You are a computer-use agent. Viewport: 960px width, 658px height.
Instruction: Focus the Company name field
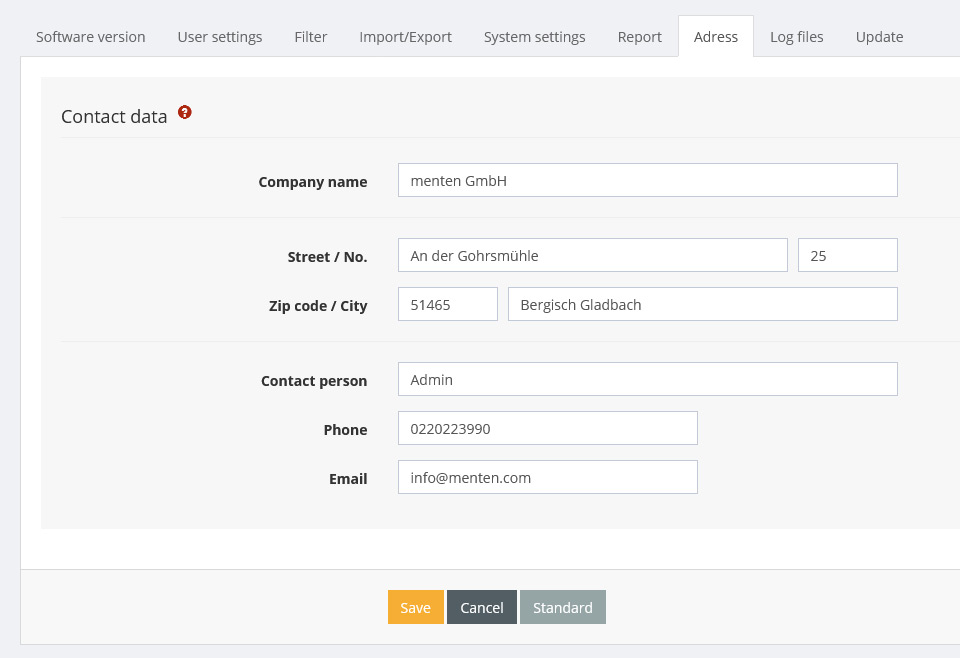click(x=647, y=180)
